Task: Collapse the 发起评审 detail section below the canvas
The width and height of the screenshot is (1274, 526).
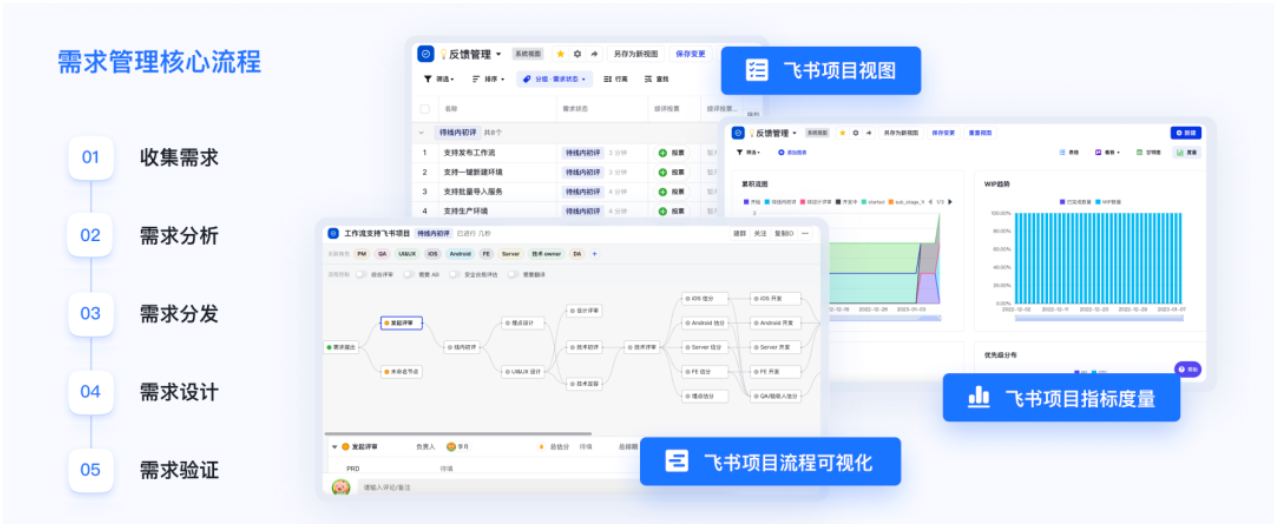Action: coord(335,447)
